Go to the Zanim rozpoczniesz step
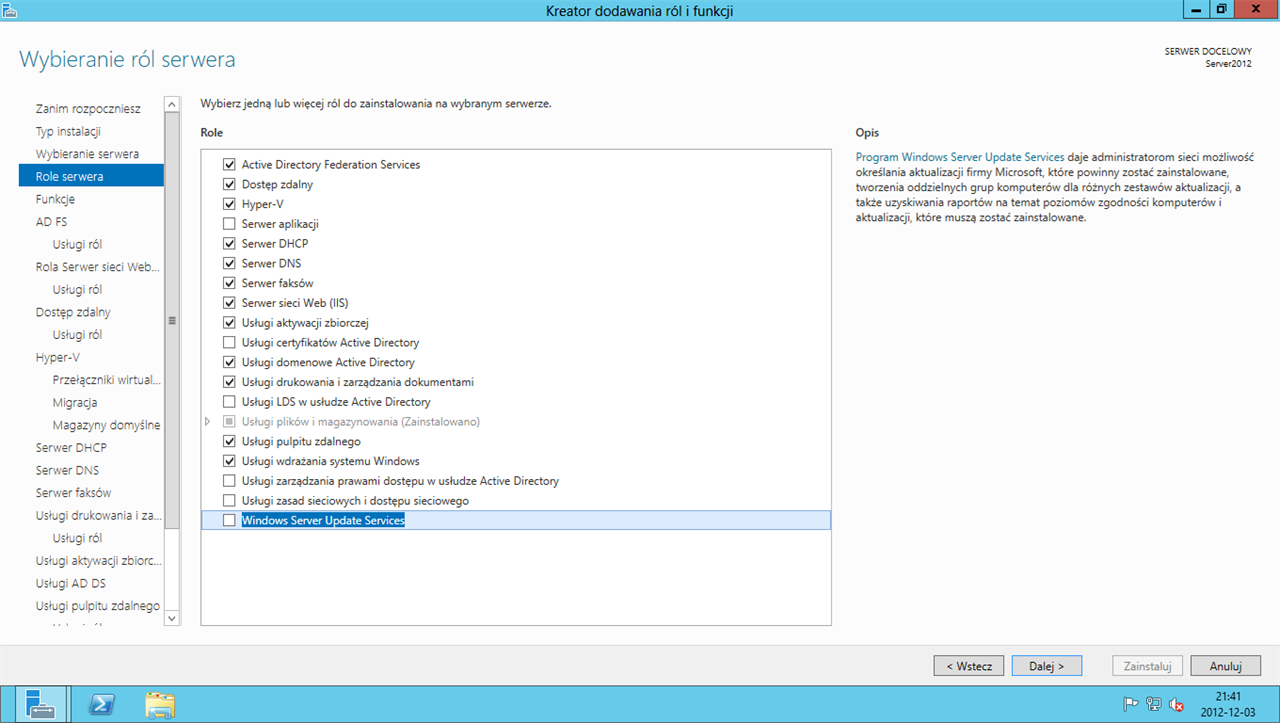This screenshot has width=1280, height=723. [x=88, y=108]
